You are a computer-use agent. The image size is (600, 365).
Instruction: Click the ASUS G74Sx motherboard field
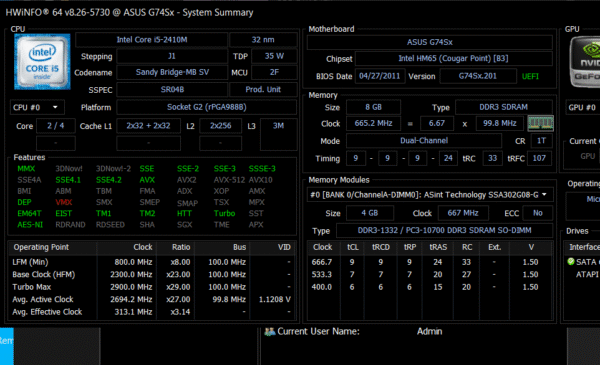(430, 42)
